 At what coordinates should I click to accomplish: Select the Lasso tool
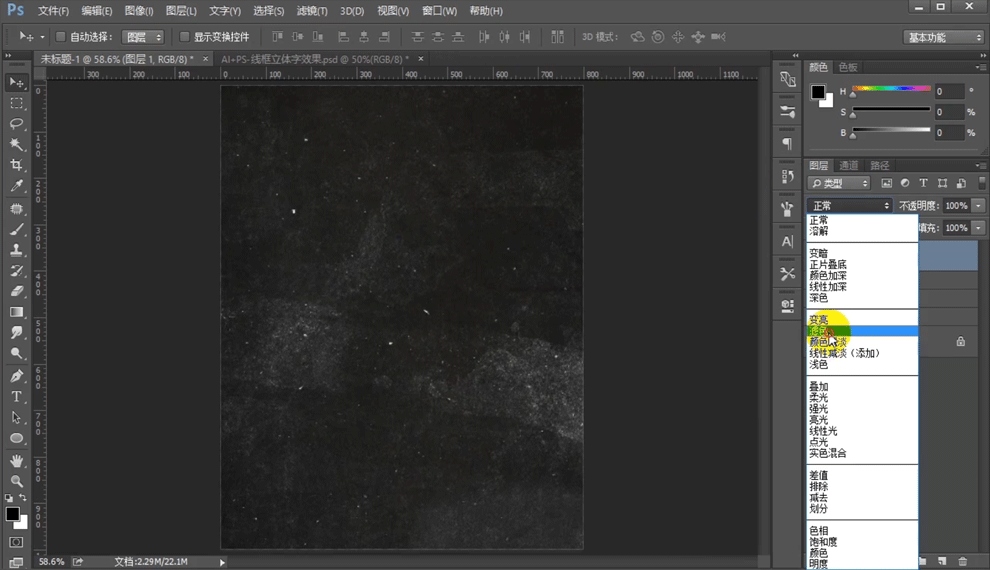pyautogui.click(x=16, y=124)
